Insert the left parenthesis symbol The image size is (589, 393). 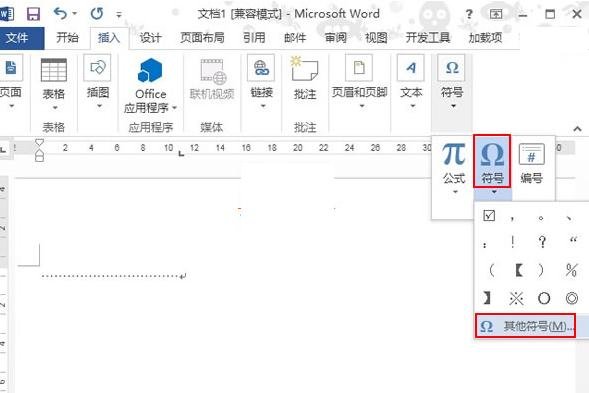492,270
